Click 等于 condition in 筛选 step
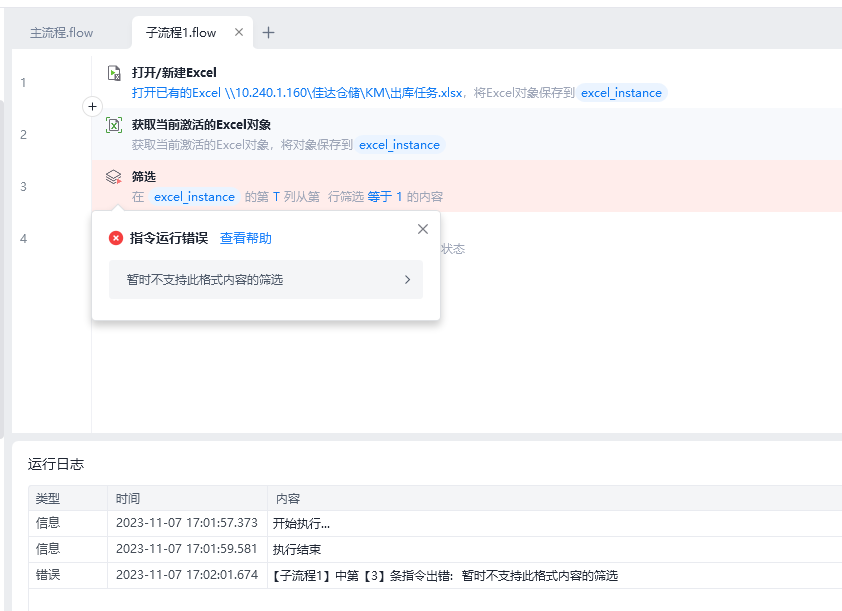This screenshot has height=611, width=842. [380, 197]
